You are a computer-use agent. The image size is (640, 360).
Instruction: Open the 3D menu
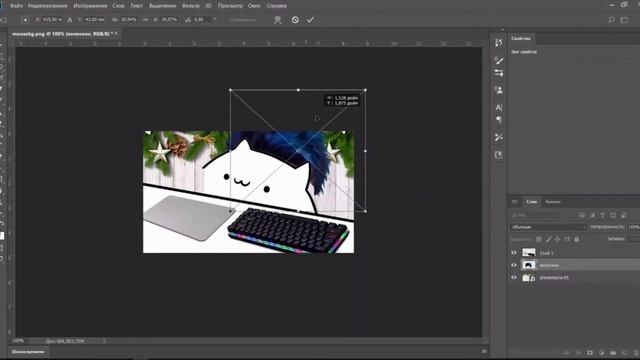point(209,6)
